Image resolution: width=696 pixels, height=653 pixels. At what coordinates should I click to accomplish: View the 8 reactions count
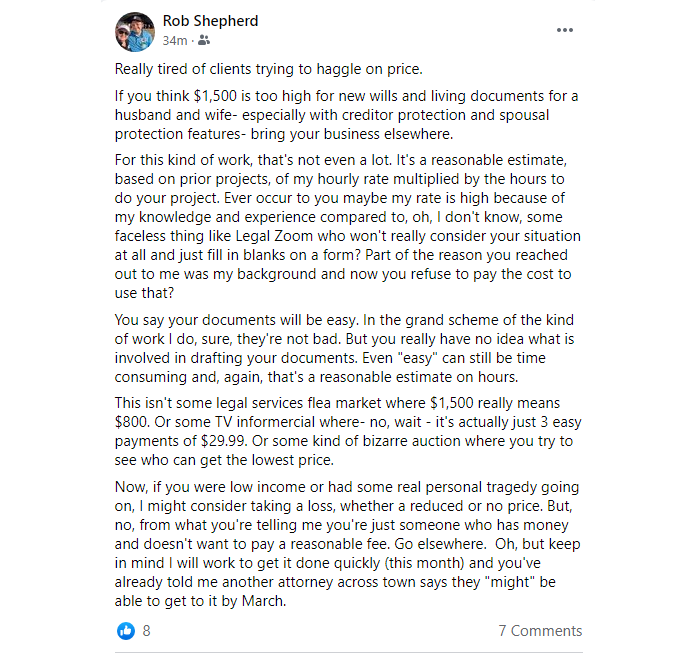pyautogui.click(x=147, y=631)
